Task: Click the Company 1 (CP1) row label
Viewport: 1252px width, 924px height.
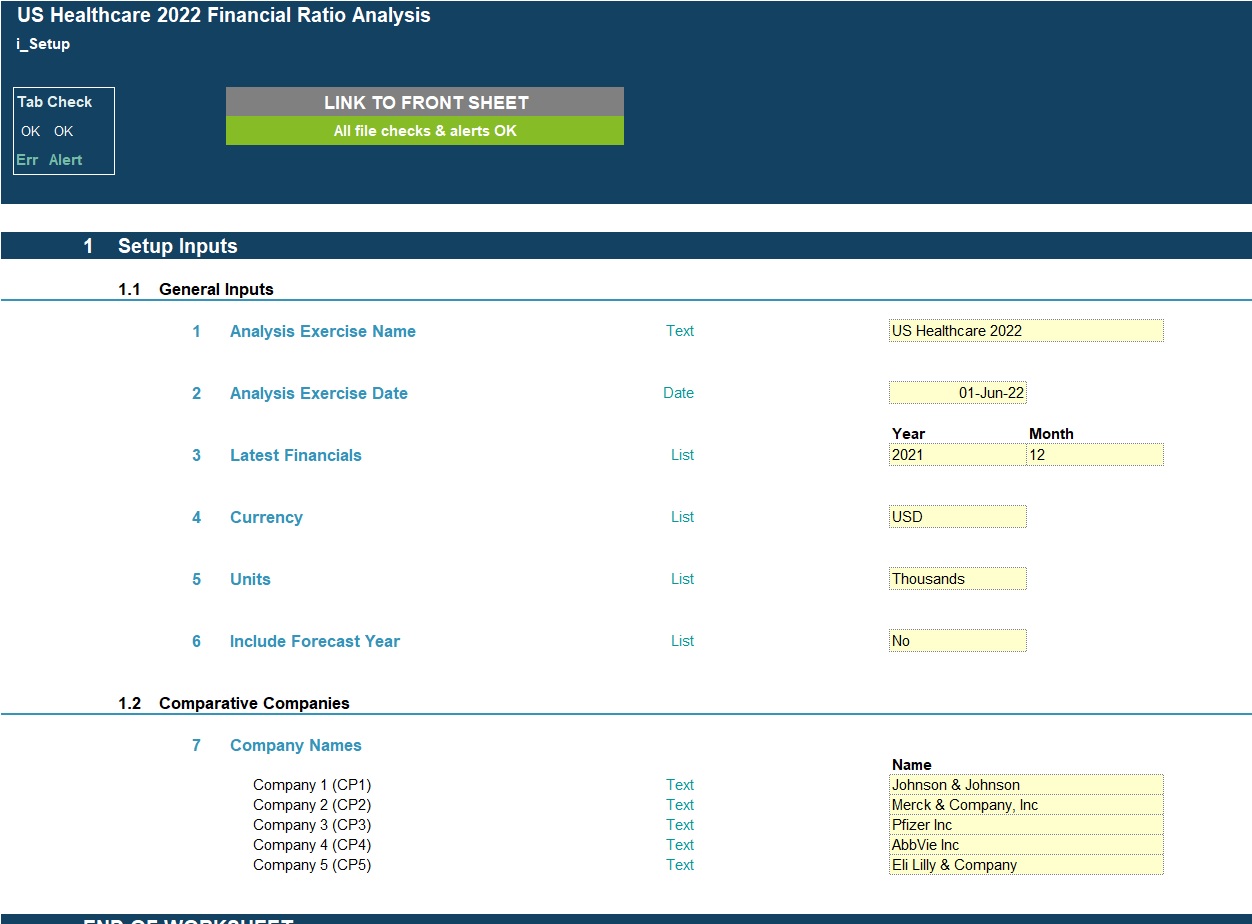Action: [312, 785]
